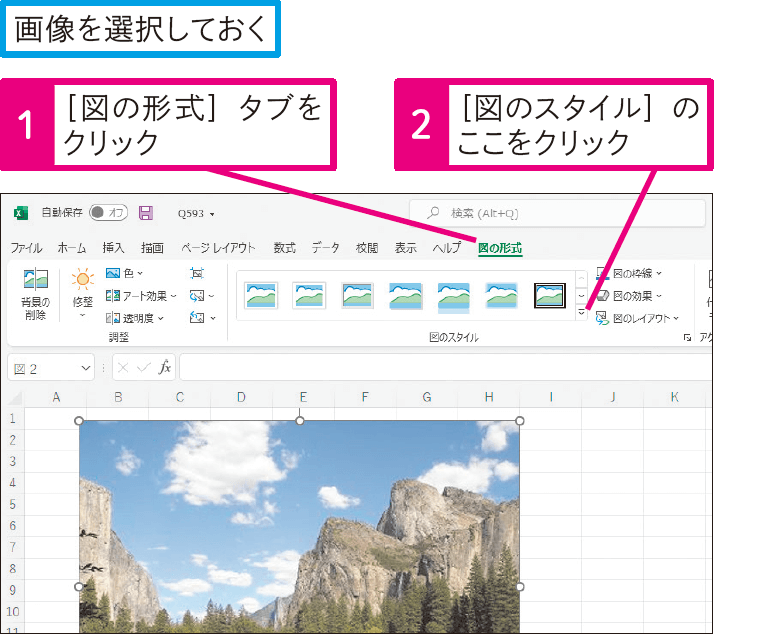The width and height of the screenshot is (783, 634).
Task: Expand the 図のスタイル gallery More button
Action: click(581, 313)
